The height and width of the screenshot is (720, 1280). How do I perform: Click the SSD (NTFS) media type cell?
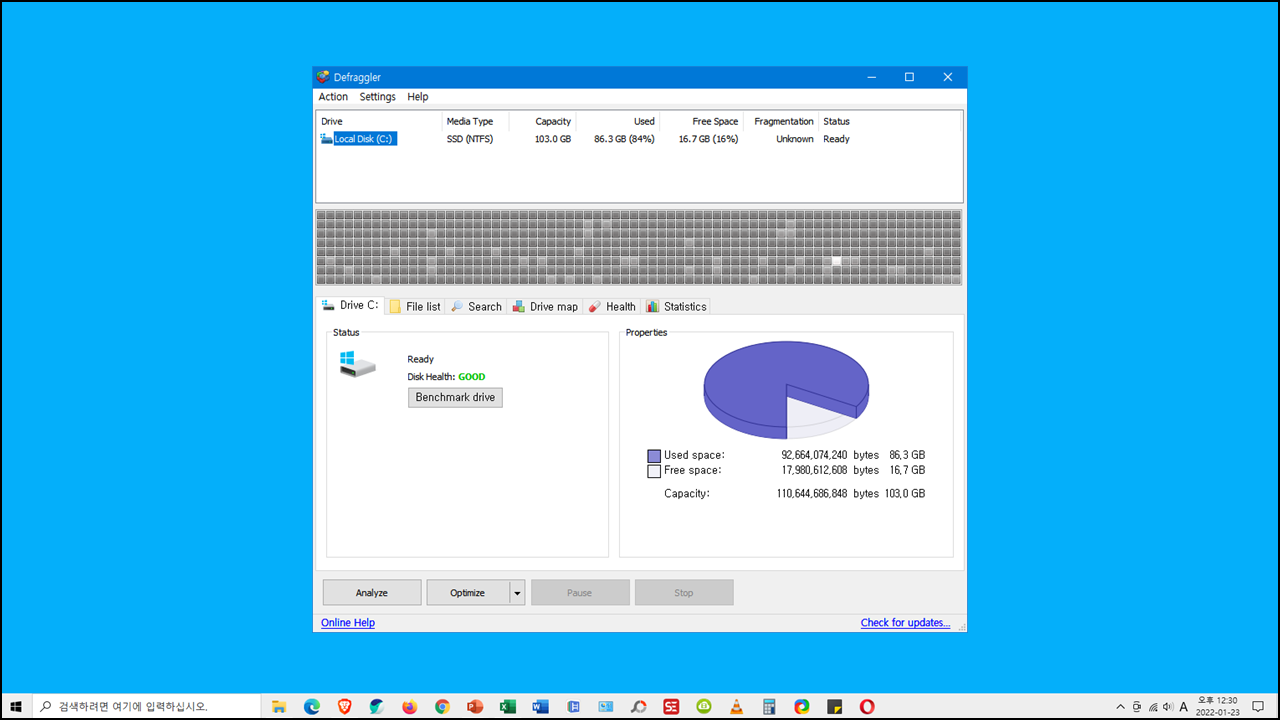coord(470,139)
